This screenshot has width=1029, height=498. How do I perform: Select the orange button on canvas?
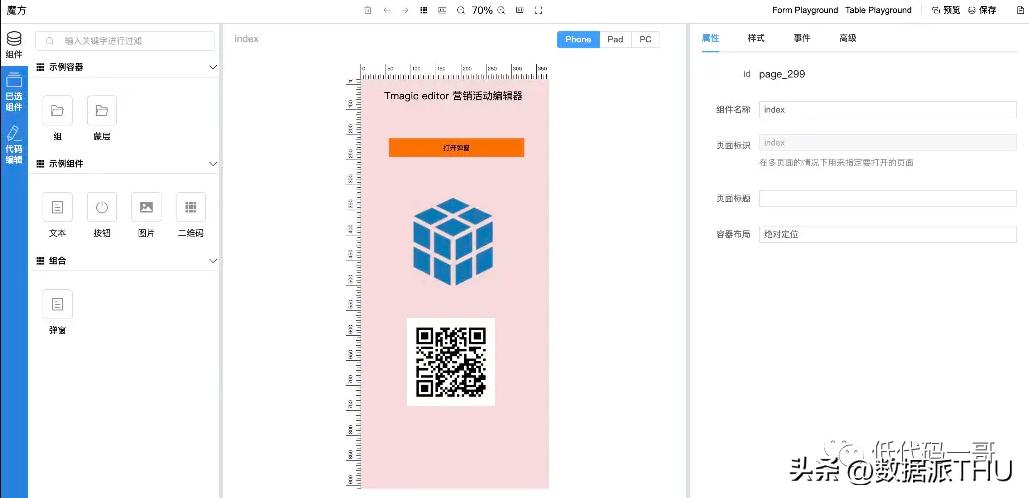click(x=456, y=148)
